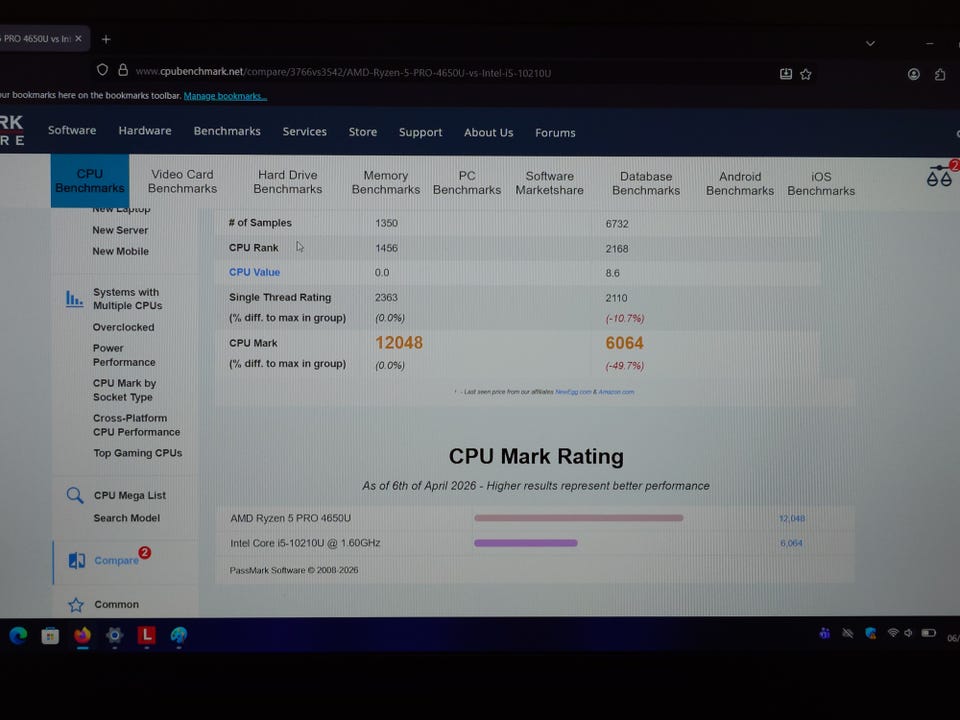Image resolution: width=960 pixels, height=720 pixels.
Task: Open Power Performance sidebar link
Action: [124, 355]
